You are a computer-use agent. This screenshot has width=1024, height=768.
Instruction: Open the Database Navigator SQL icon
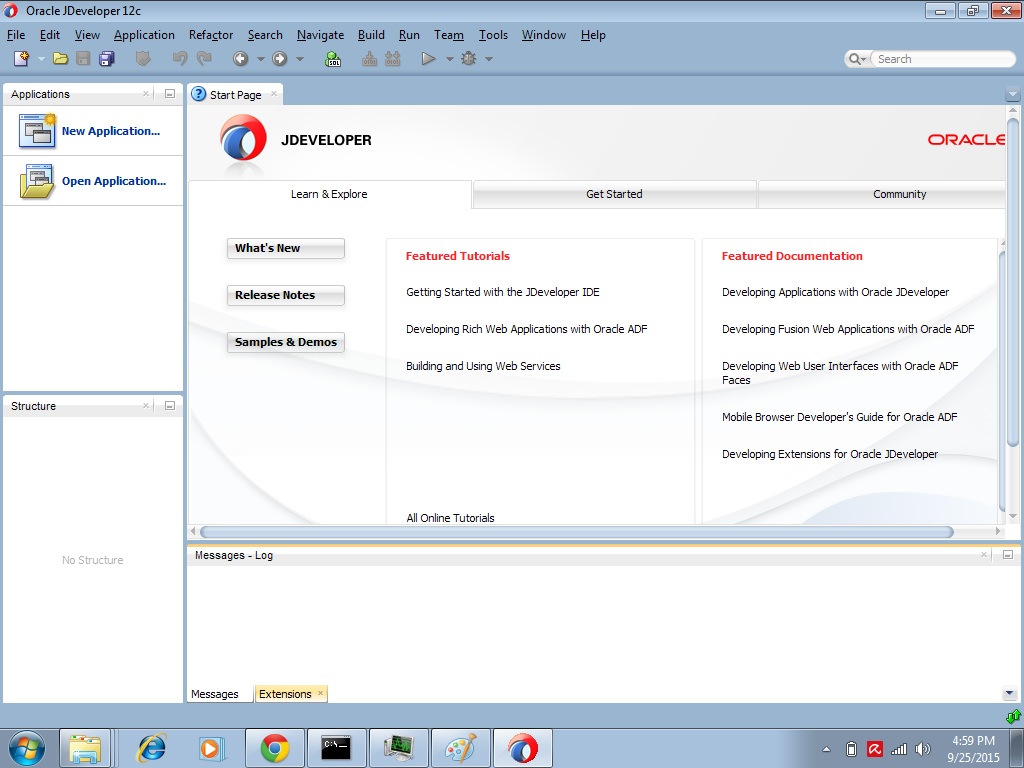click(332, 58)
